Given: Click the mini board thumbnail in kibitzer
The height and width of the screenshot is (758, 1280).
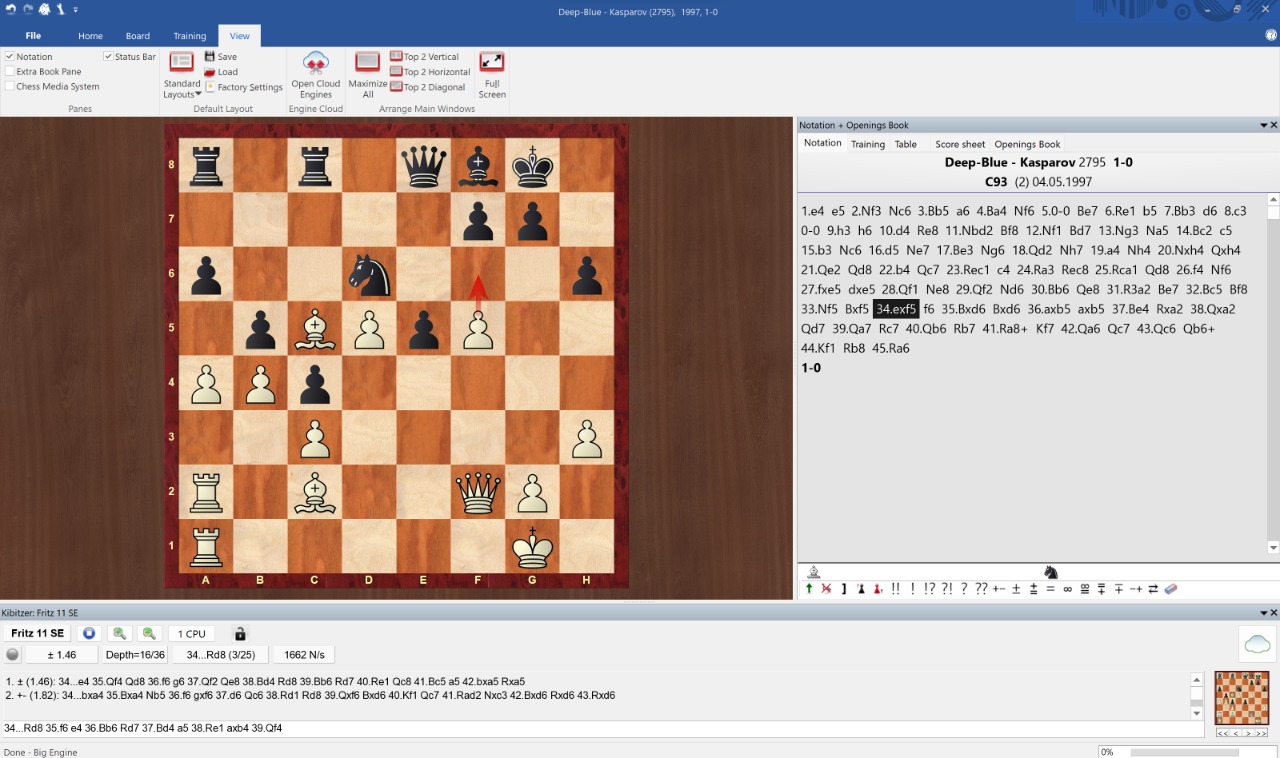Looking at the screenshot, I should pyautogui.click(x=1241, y=698).
